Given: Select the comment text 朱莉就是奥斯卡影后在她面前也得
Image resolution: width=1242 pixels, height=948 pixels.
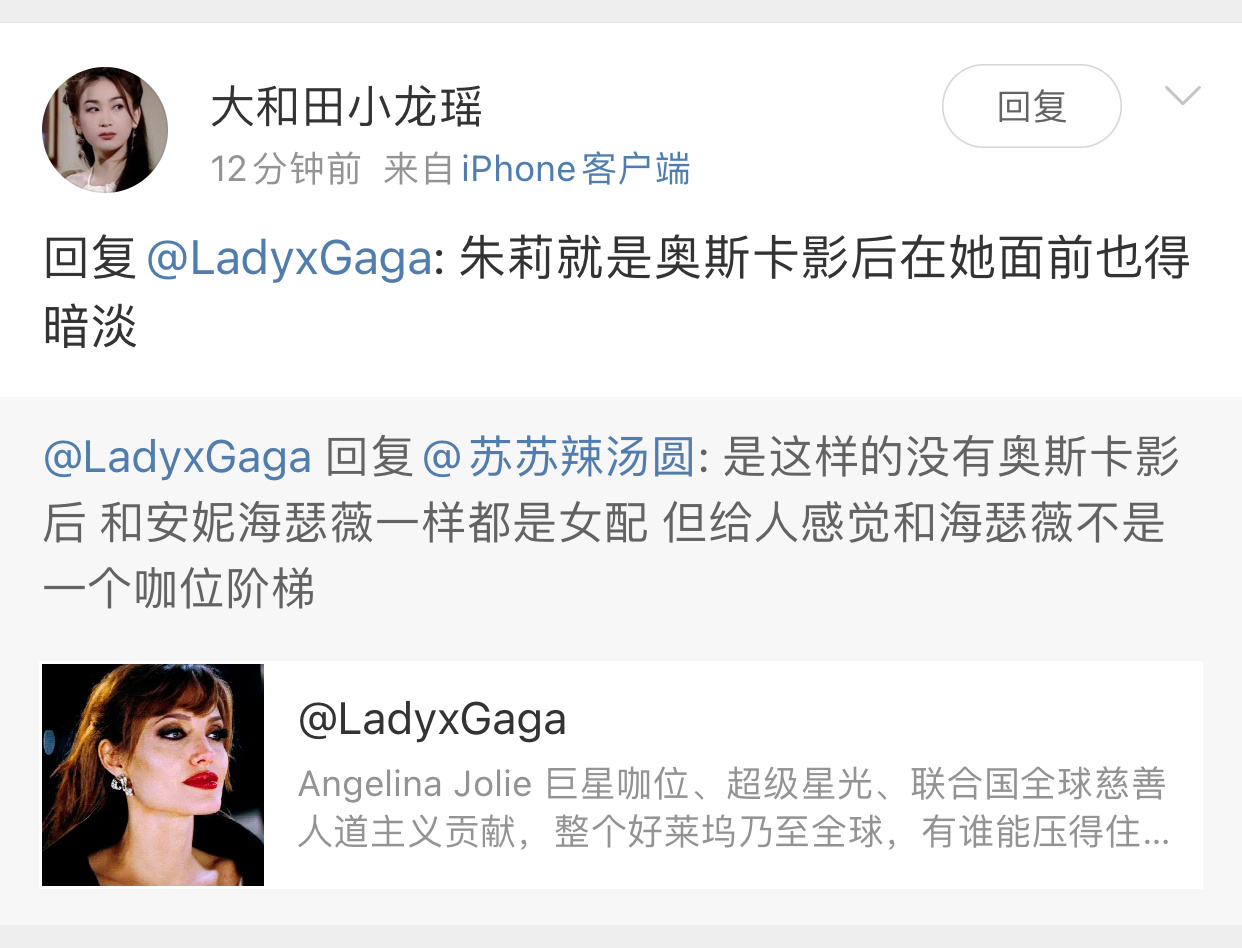Looking at the screenshot, I should pyautogui.click(x=825, y=259).
